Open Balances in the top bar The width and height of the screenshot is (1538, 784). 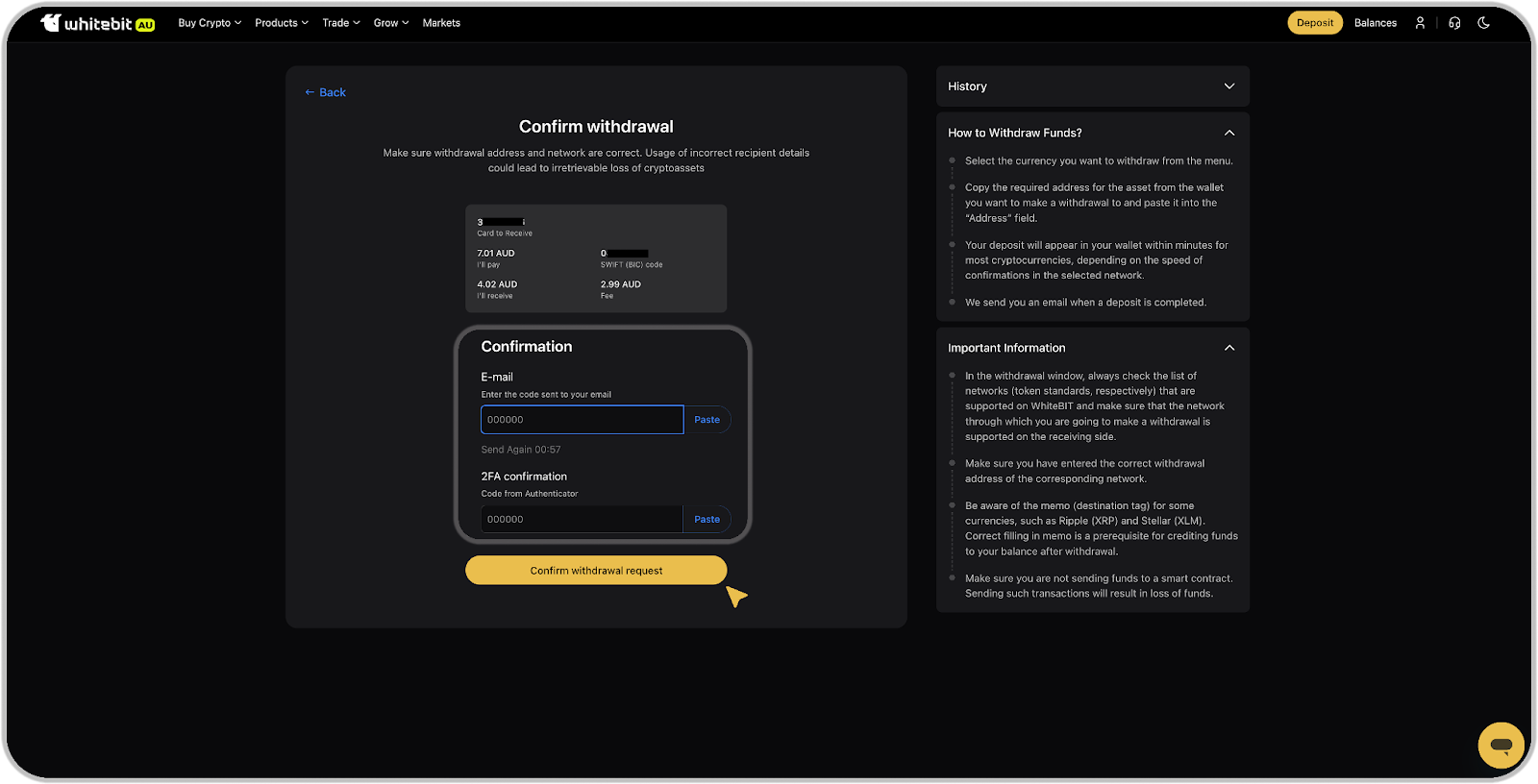tap(1375, 23)
